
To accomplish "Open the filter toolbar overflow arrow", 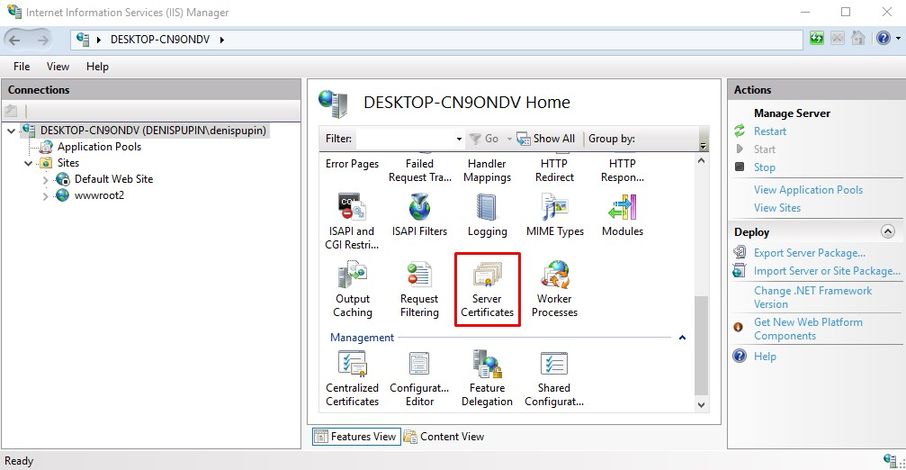I will click(x=703, y=146).
